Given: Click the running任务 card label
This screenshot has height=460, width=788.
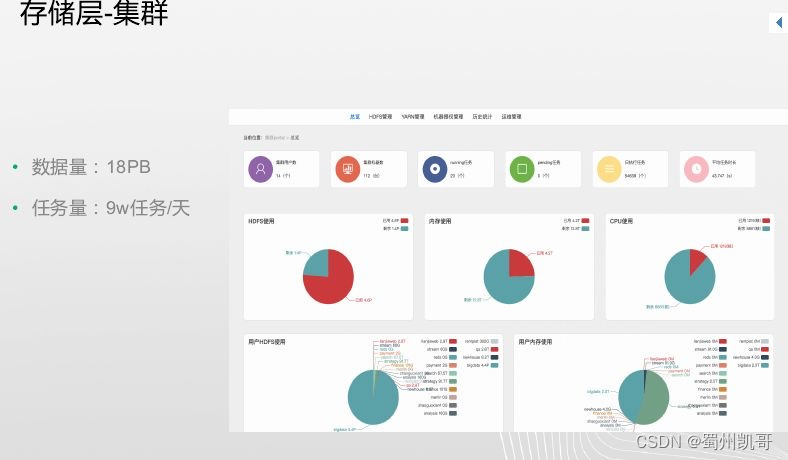Looking at the screenshot, I should (x=461, y=163).
